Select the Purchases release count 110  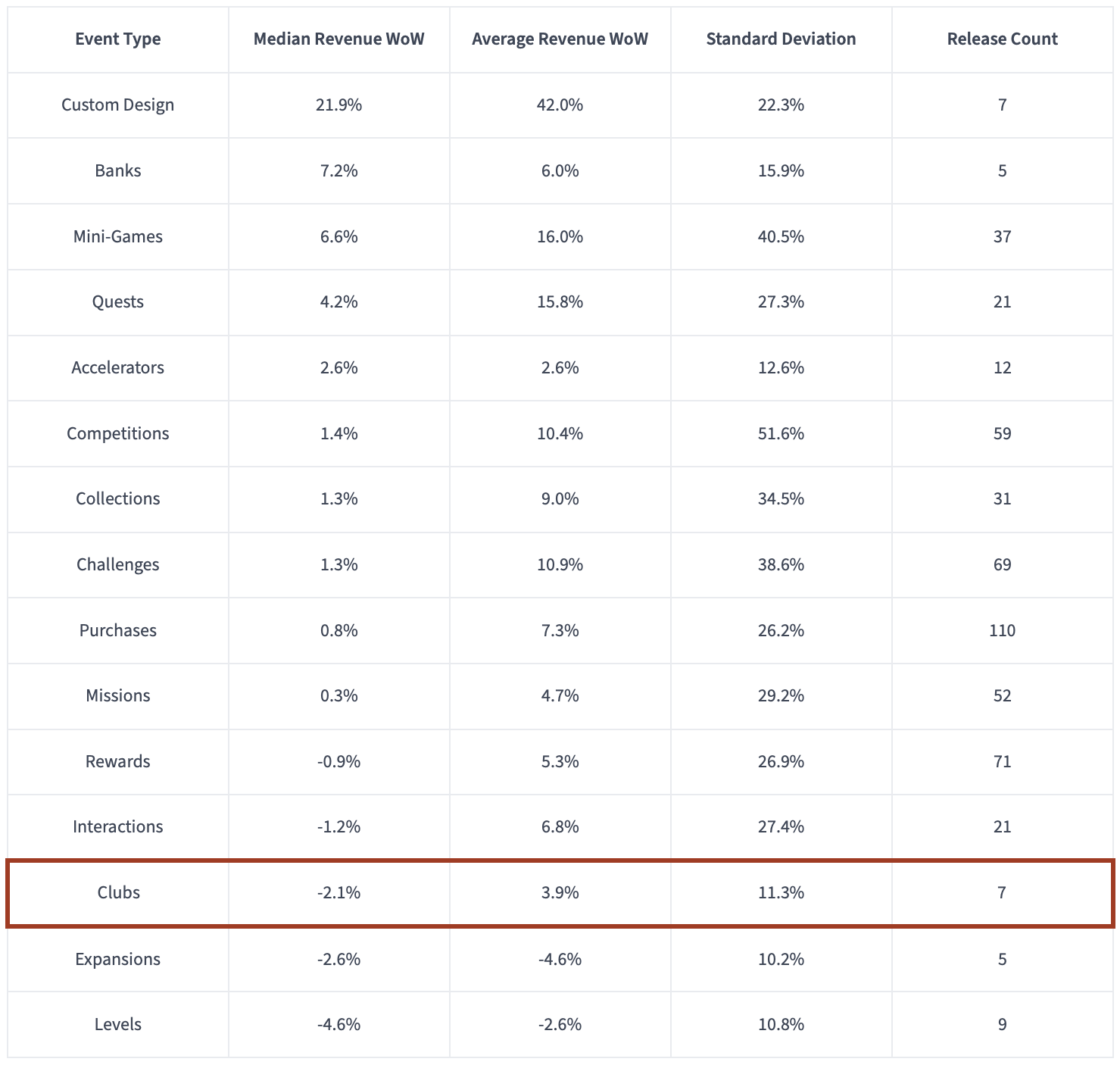pos(1003,630)
